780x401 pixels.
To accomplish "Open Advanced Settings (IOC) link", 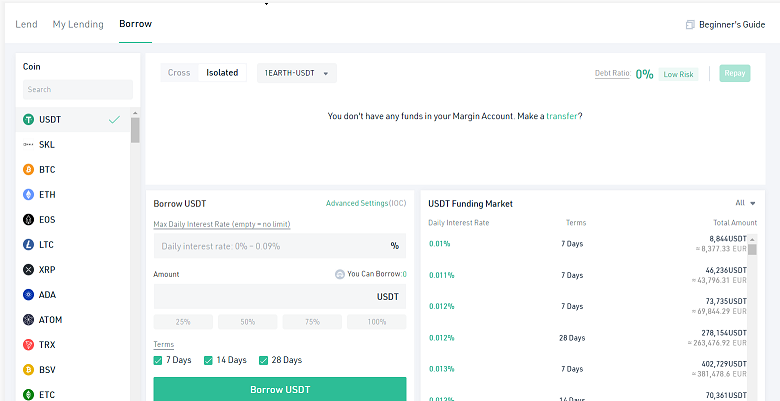I will [366, 203].
